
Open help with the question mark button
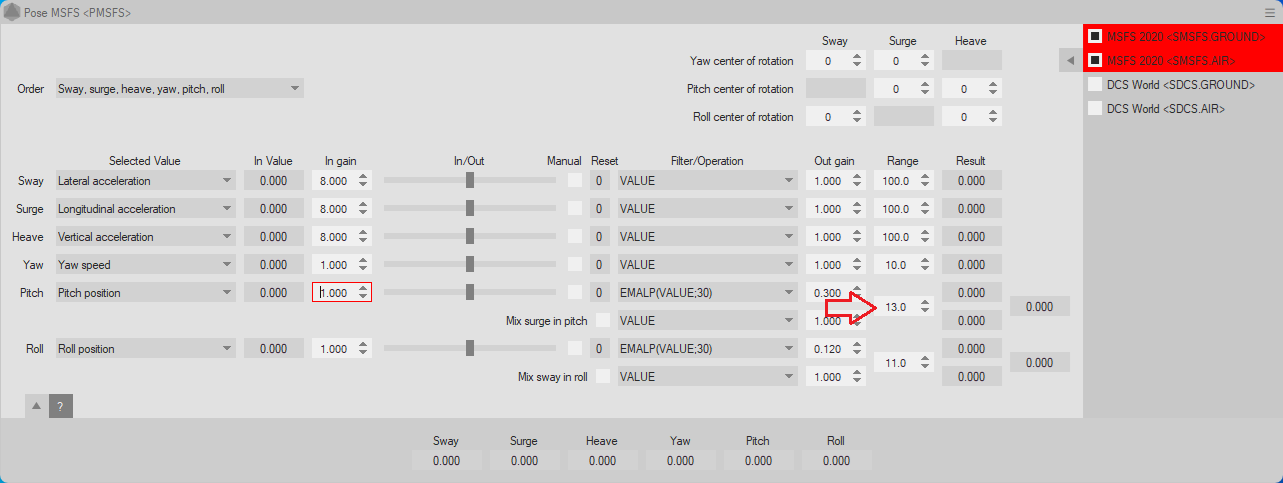(x=60, y=406)
